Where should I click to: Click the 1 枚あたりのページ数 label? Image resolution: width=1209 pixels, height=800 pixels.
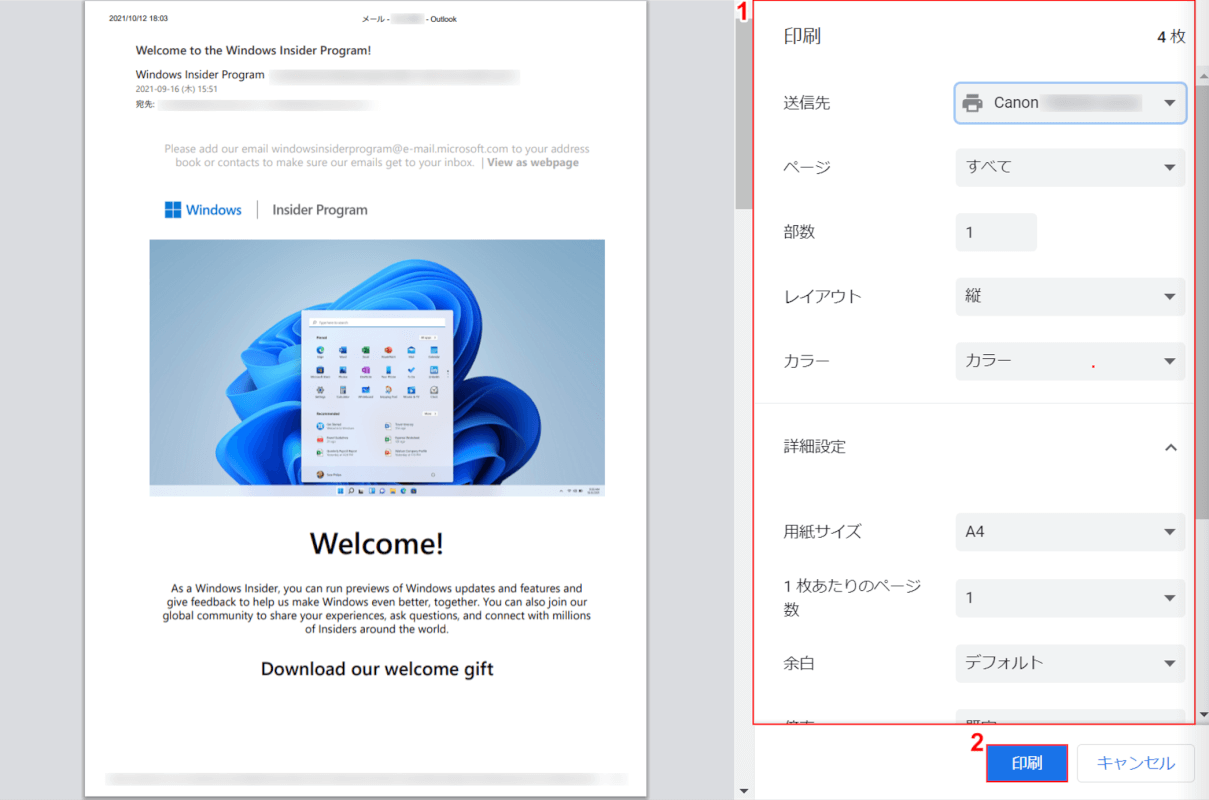coord(852,598)
